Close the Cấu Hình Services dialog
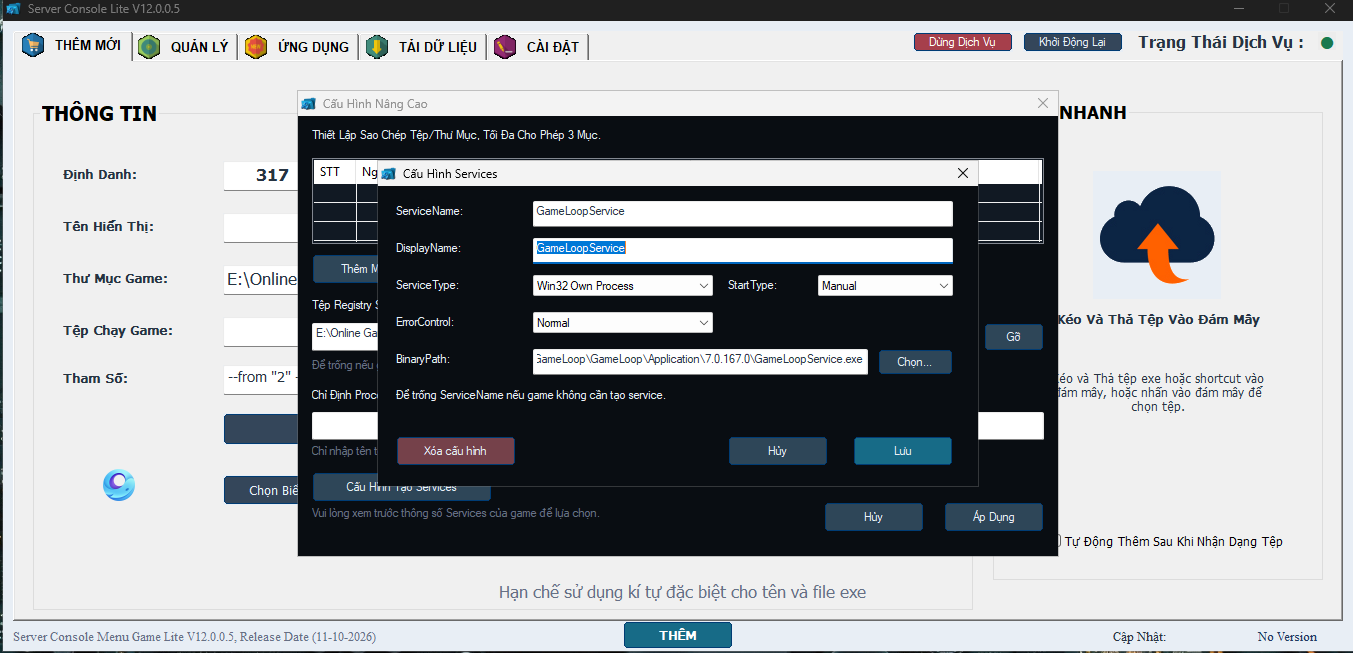The height and width of the screenshot is (653, 1353). tap(963, 173)
